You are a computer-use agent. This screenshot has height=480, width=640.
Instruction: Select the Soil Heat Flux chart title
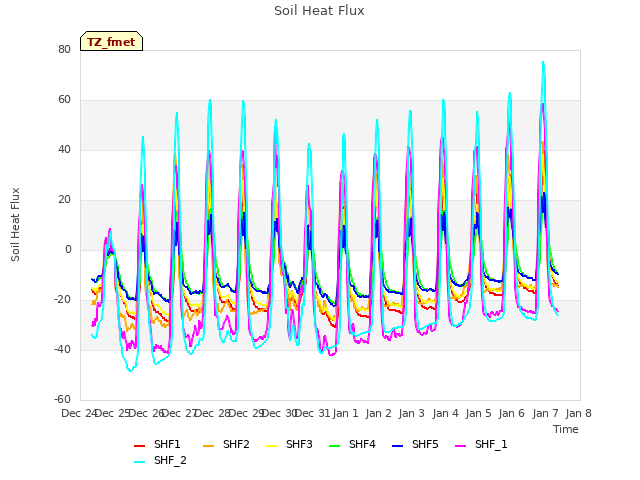[x=319, y=11]
